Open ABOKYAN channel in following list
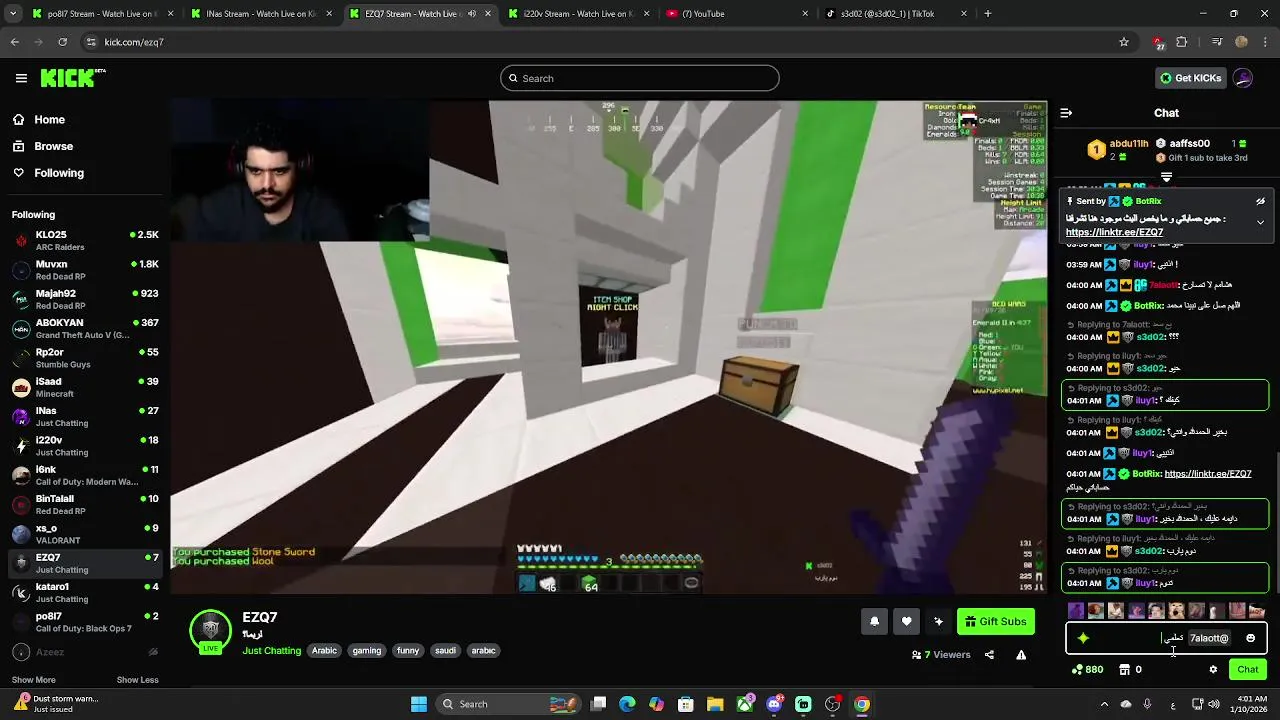Screen dimensions: 1280x720 [x=85, y=328]
